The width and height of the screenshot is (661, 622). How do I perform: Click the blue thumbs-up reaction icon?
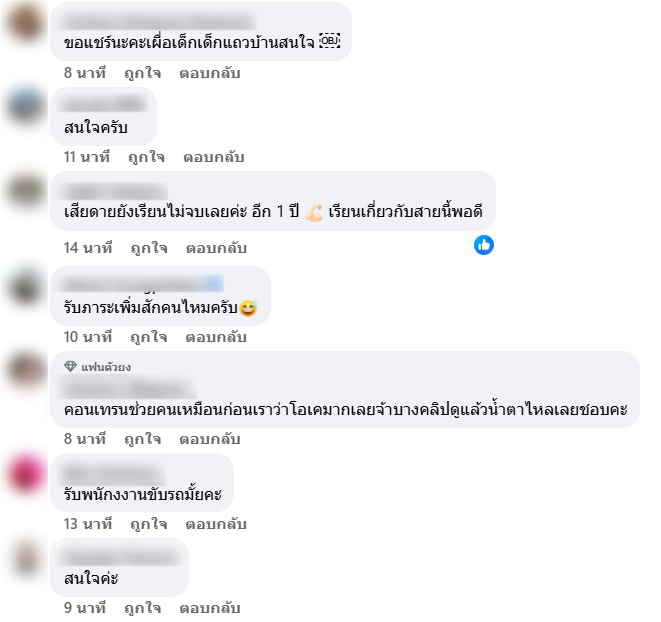[x=484, y=245]
